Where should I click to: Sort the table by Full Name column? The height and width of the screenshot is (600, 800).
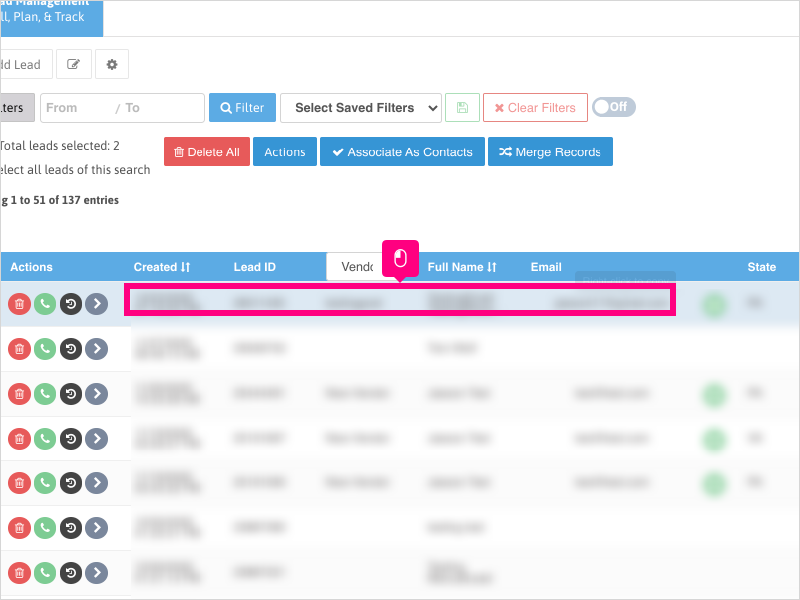tap(462, 267)
